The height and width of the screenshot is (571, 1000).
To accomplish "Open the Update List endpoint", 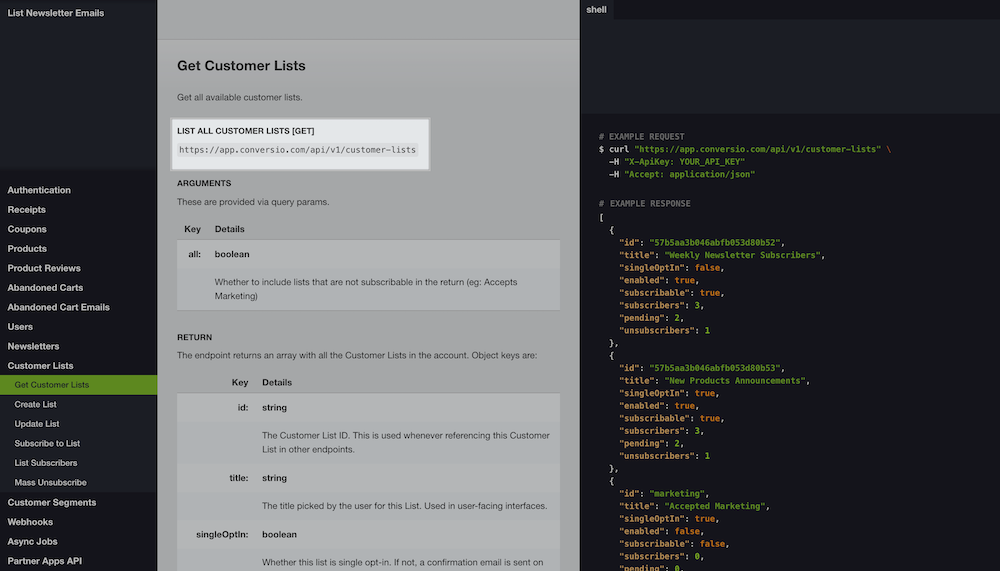I will click(37, 424).
